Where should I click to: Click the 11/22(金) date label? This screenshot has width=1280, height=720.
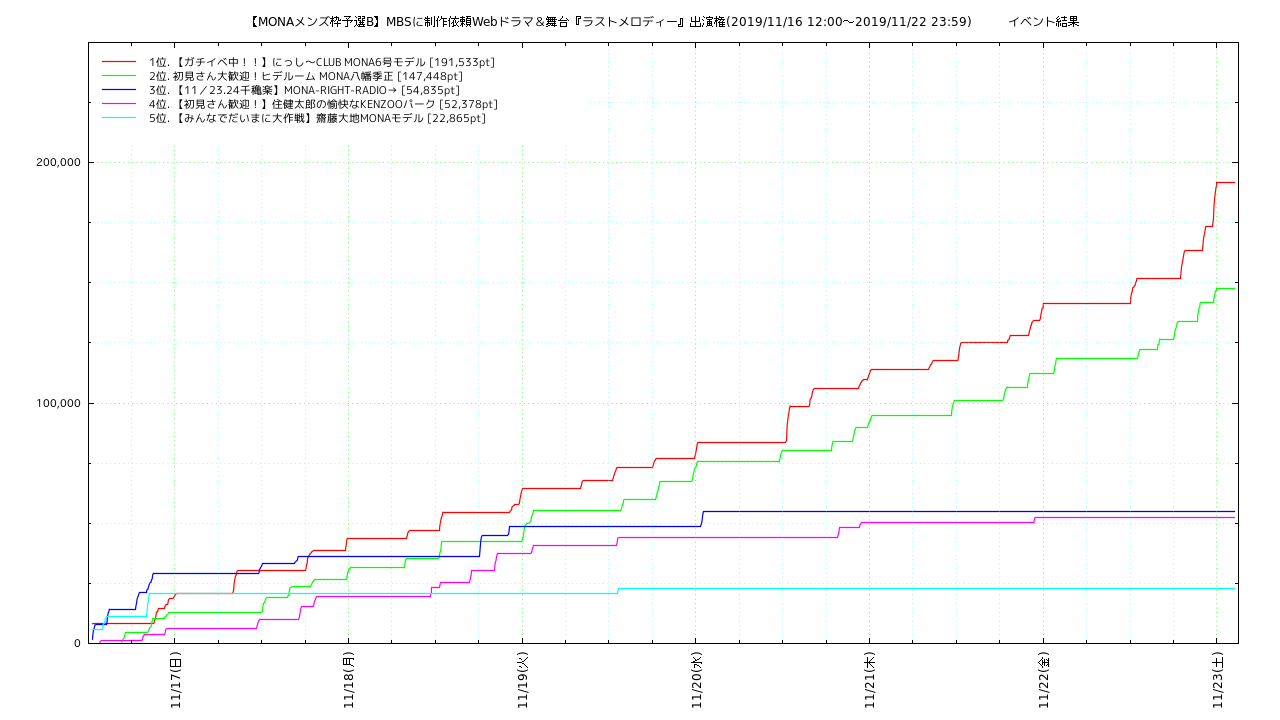[1044, 680]
